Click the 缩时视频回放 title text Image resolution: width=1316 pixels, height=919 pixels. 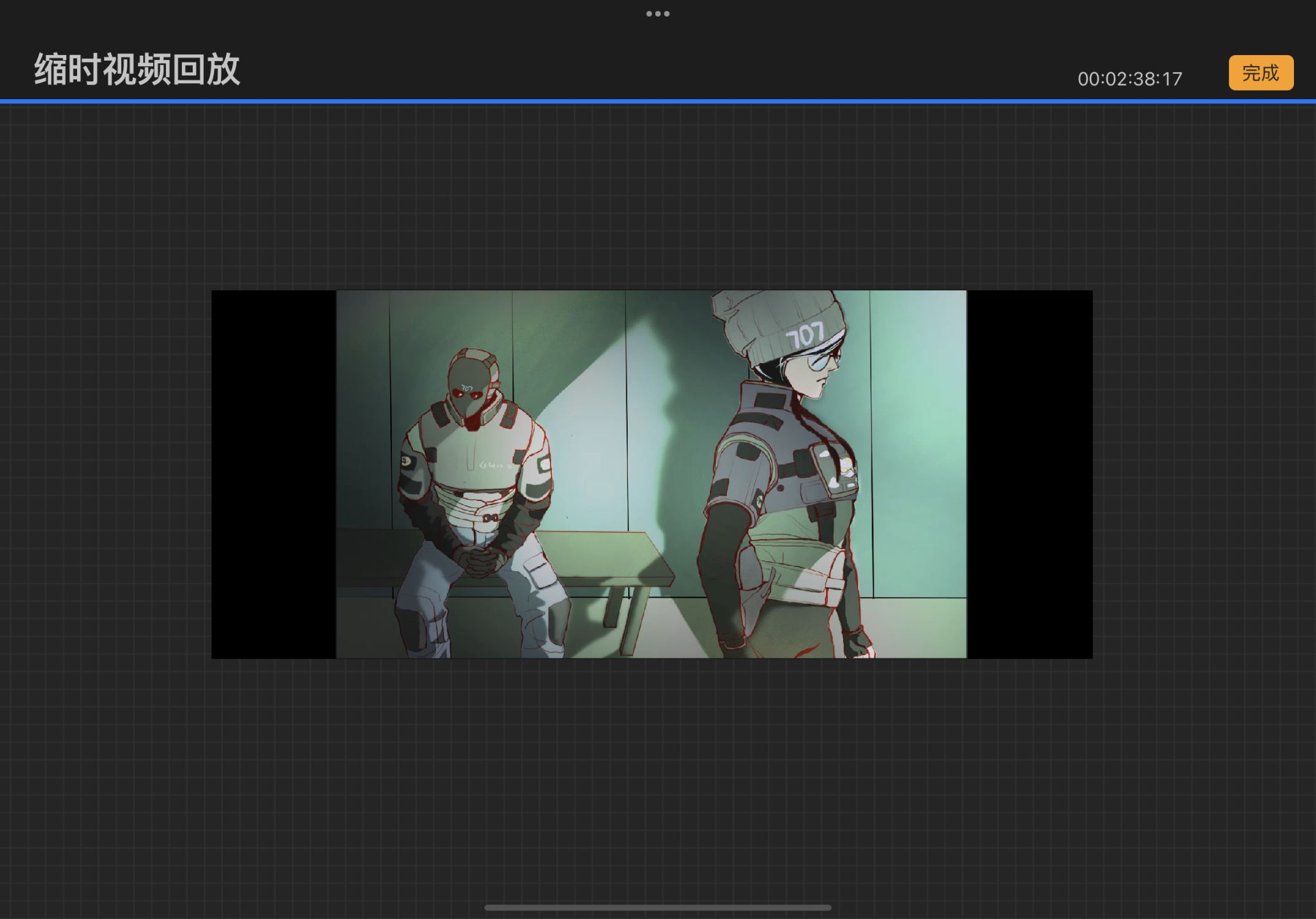(137, 69)
